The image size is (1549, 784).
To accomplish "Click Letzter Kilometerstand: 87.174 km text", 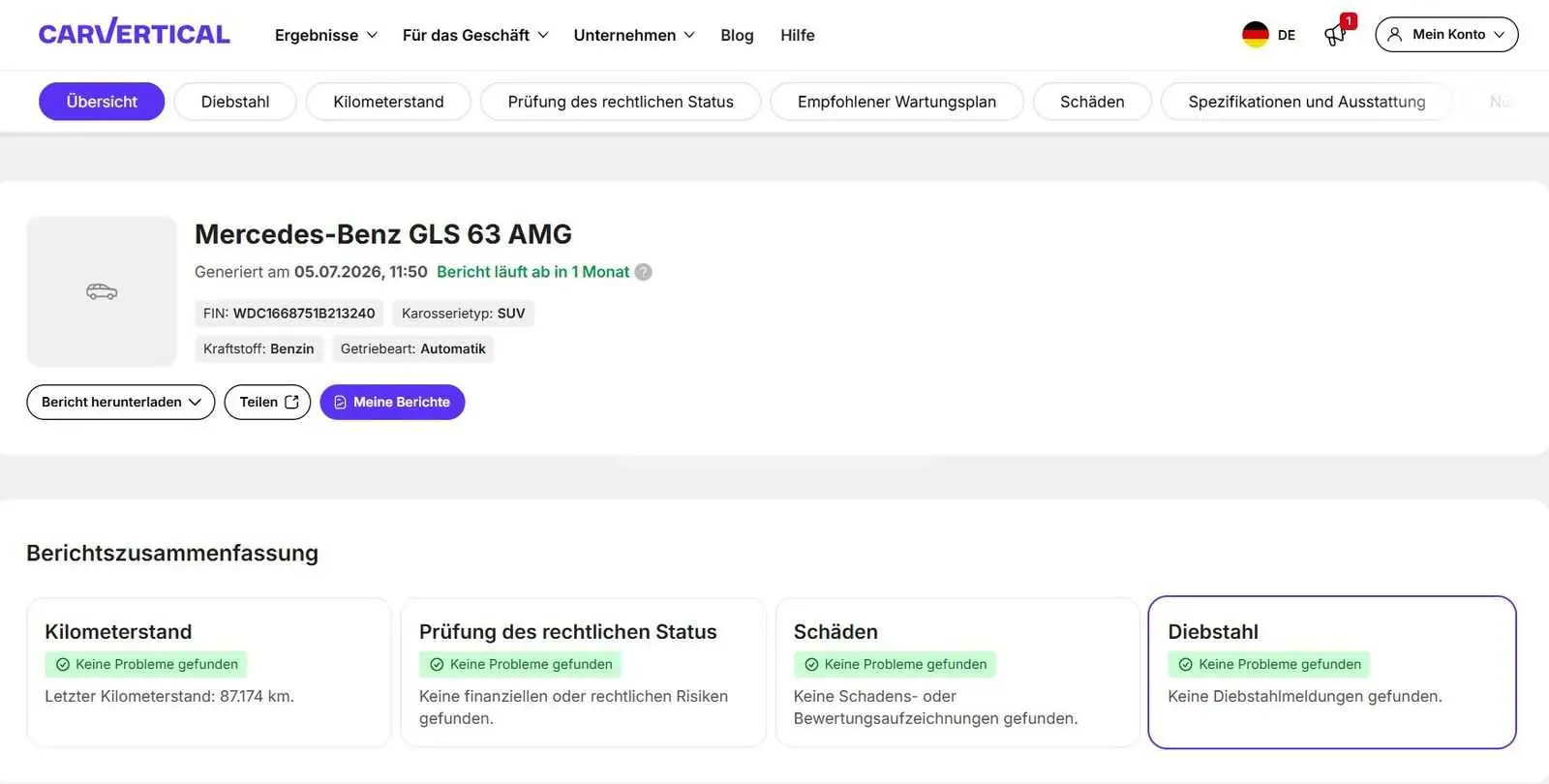I will click(x=169, y=697).
